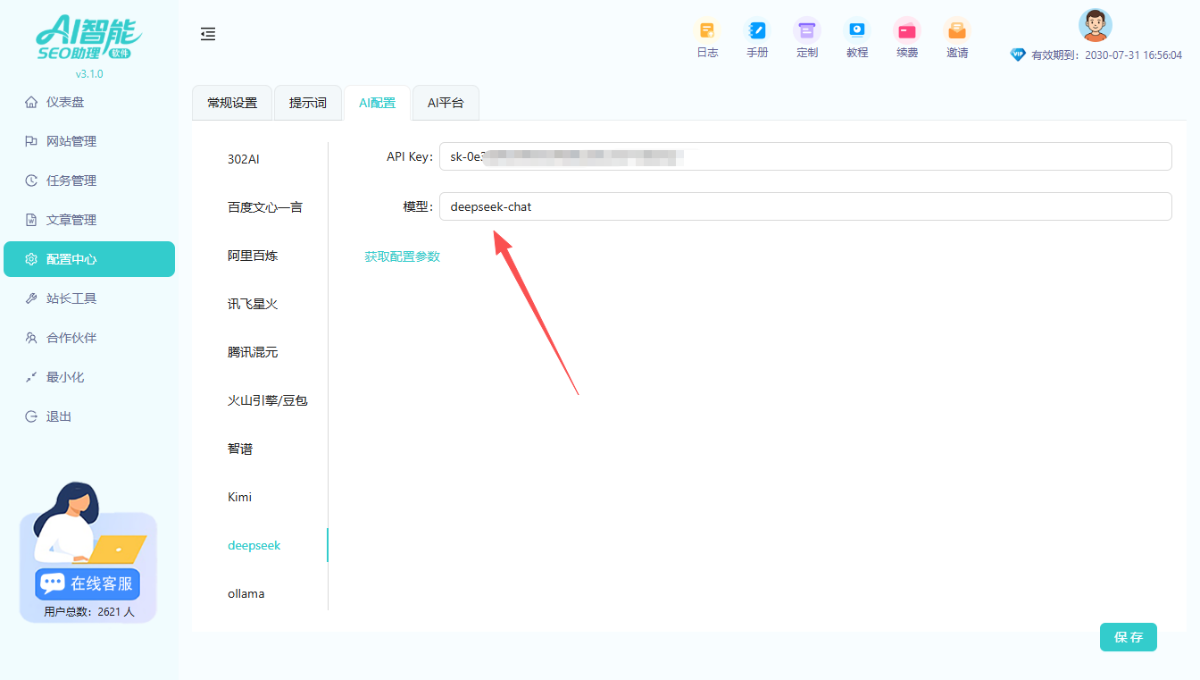The height and width of the screenshot is (680, 1200).
Task: Open the 定制 customization icon
Action: point(807,30)
